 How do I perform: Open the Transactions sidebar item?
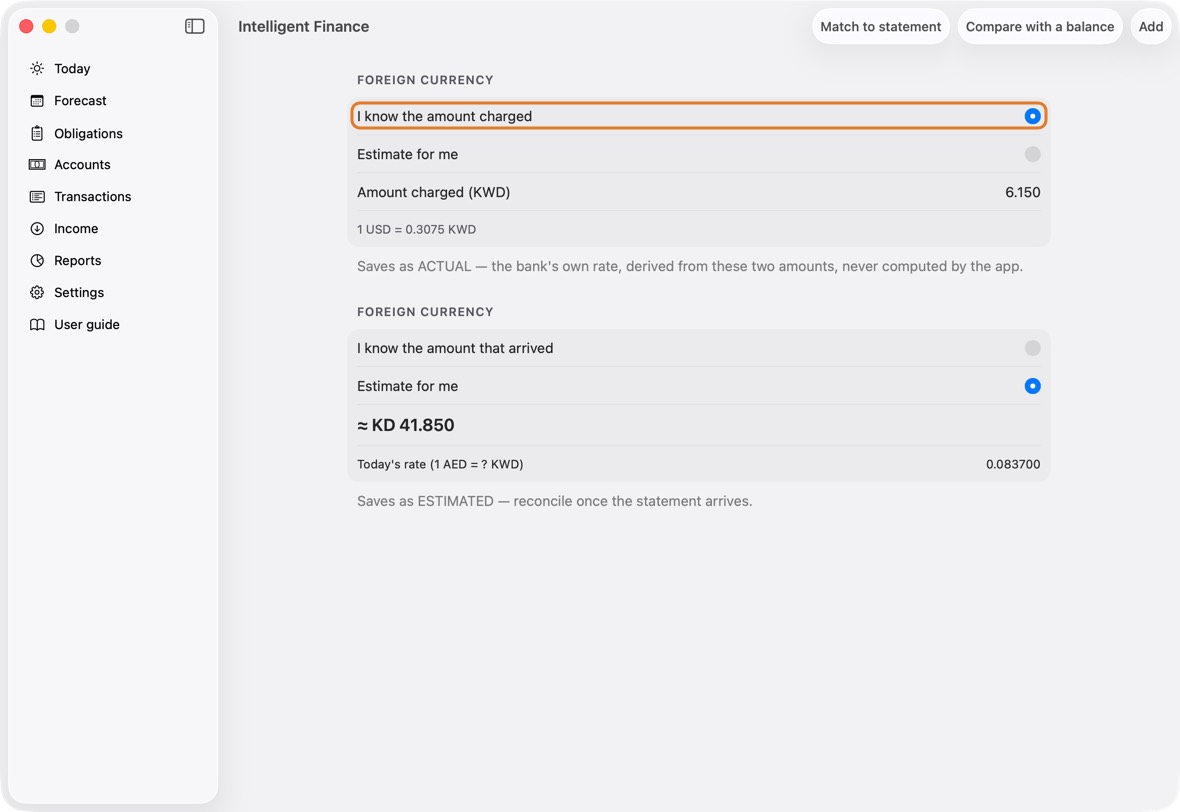pyautogui.click(x=93, y=196)
